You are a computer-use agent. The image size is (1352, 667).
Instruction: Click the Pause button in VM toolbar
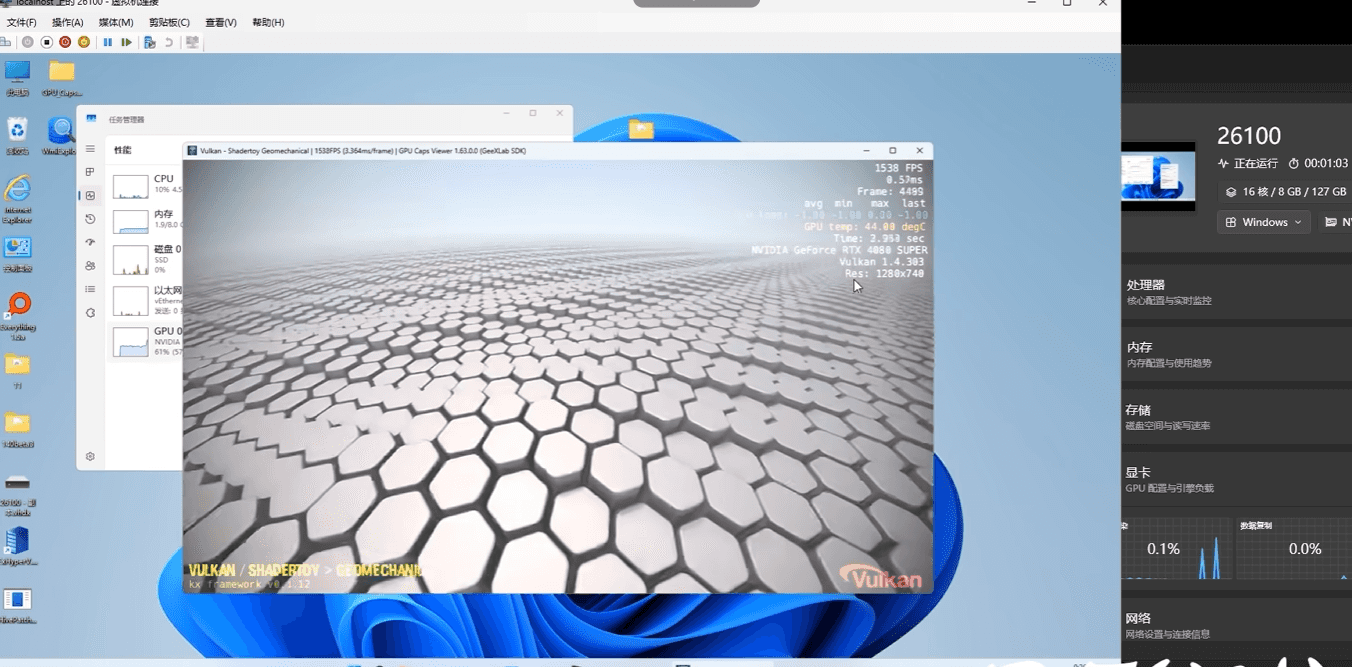tap(108, 42)
